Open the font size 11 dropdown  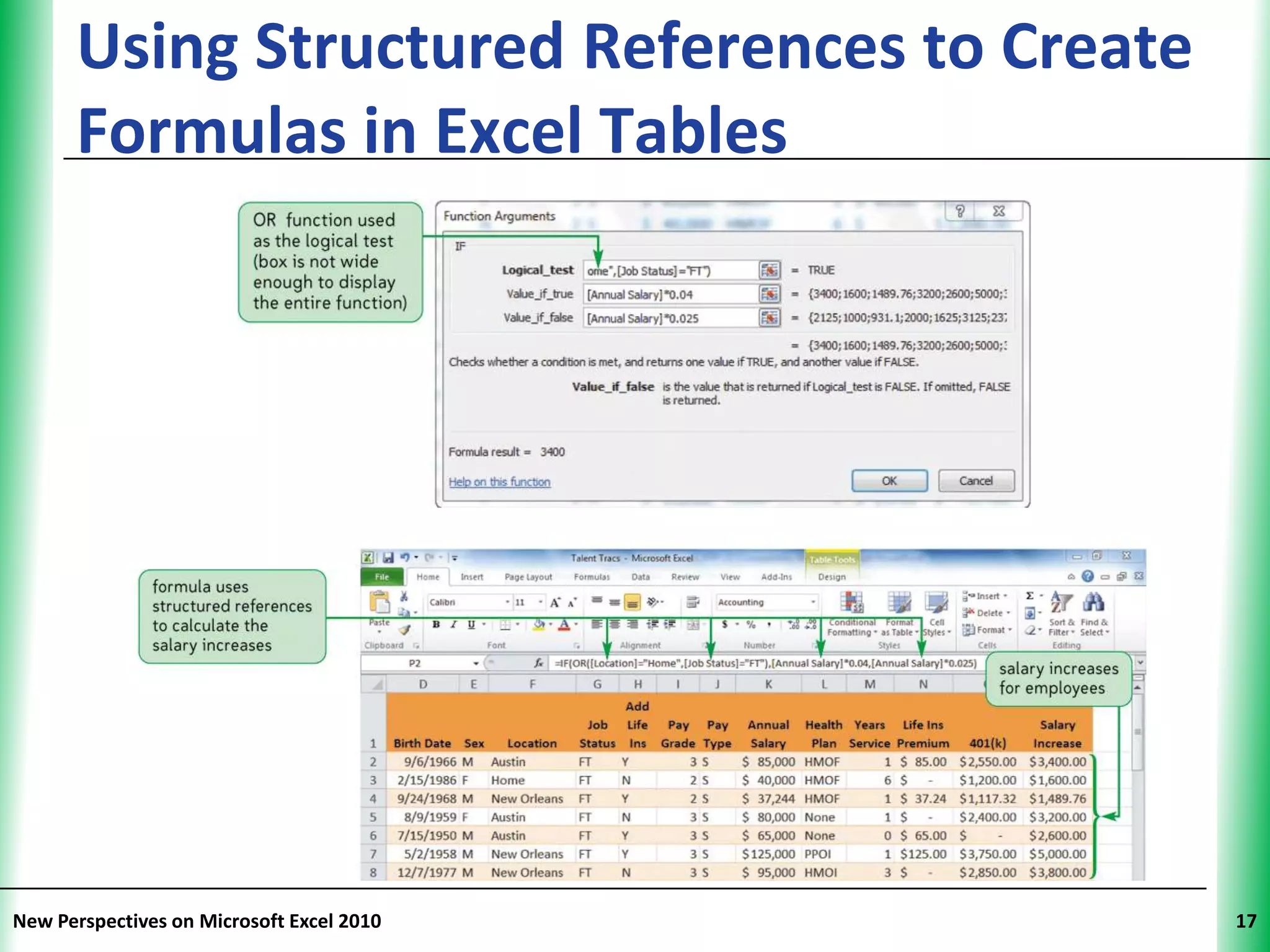(541, 602)
